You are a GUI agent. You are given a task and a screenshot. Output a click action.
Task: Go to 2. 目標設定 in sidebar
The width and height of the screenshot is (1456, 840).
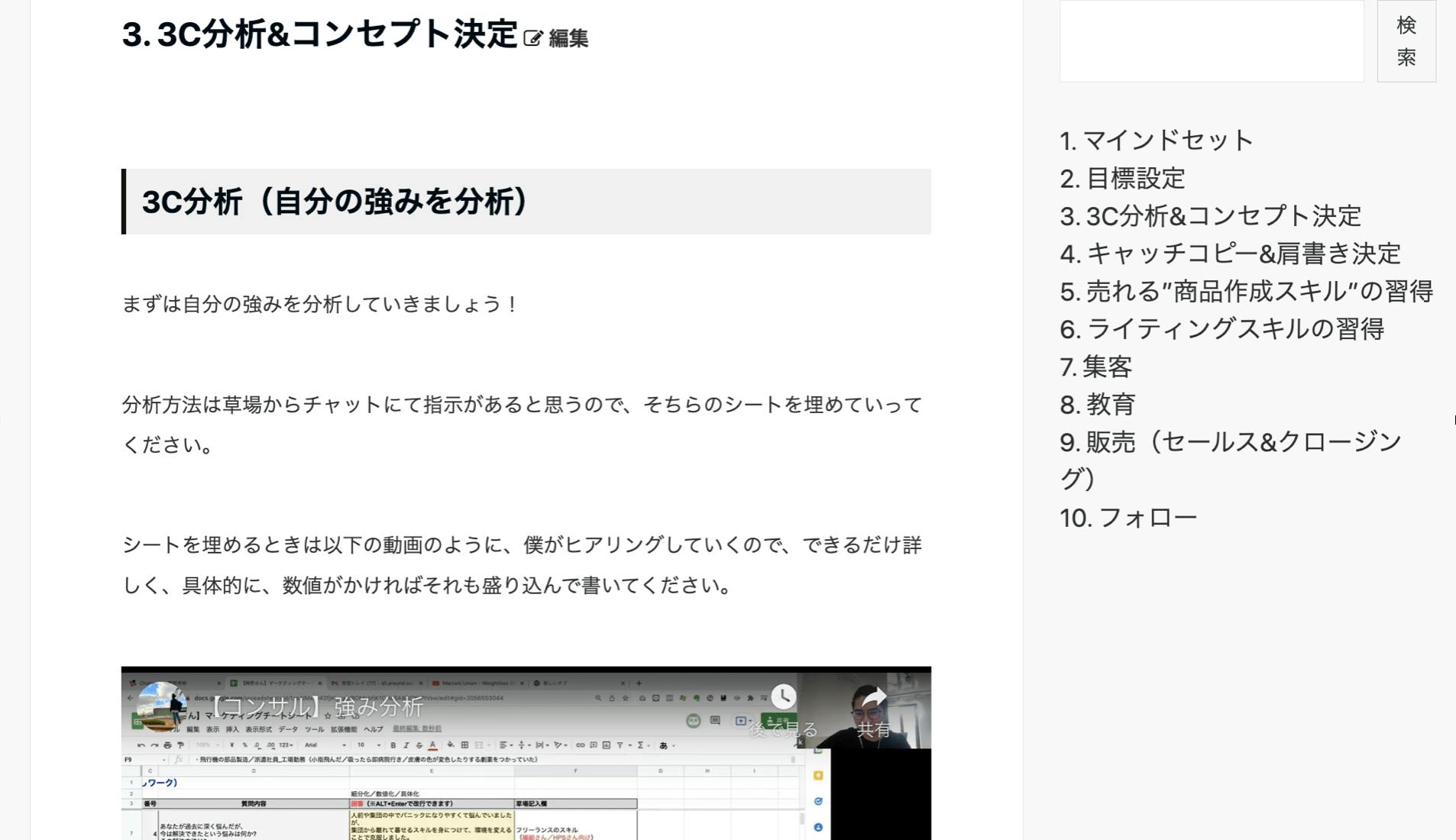coord(1122,179)
